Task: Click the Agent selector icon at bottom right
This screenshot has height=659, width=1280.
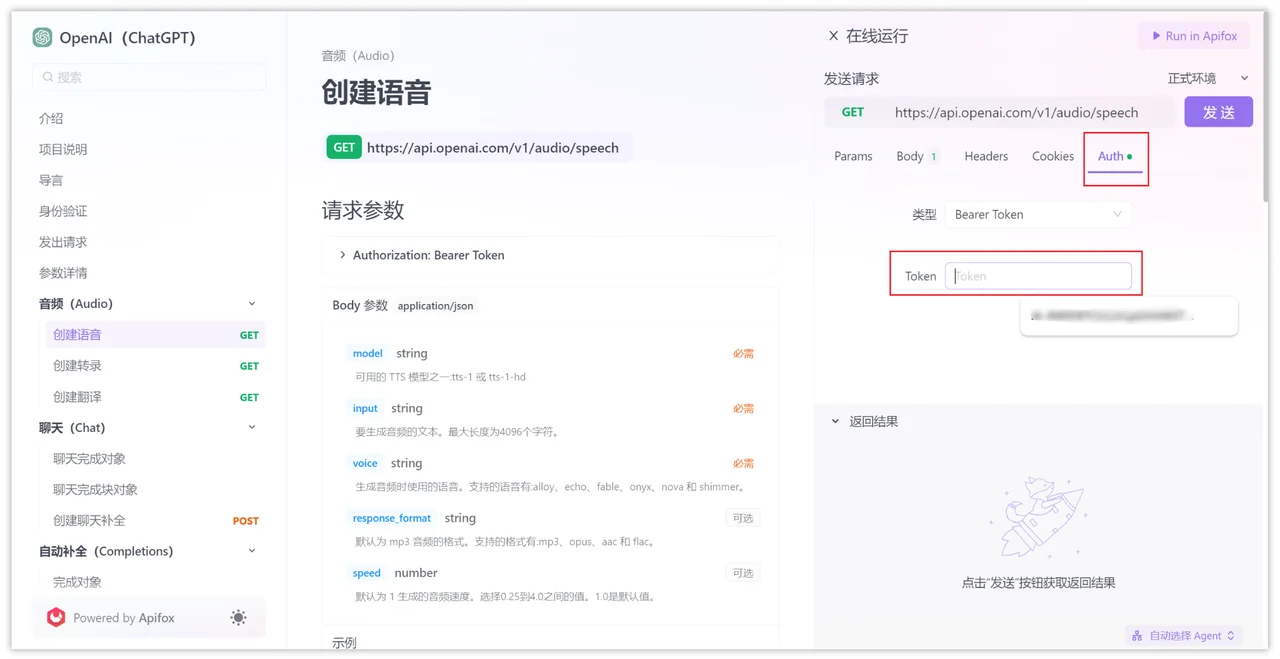Action: click(x=1137, y=635)
